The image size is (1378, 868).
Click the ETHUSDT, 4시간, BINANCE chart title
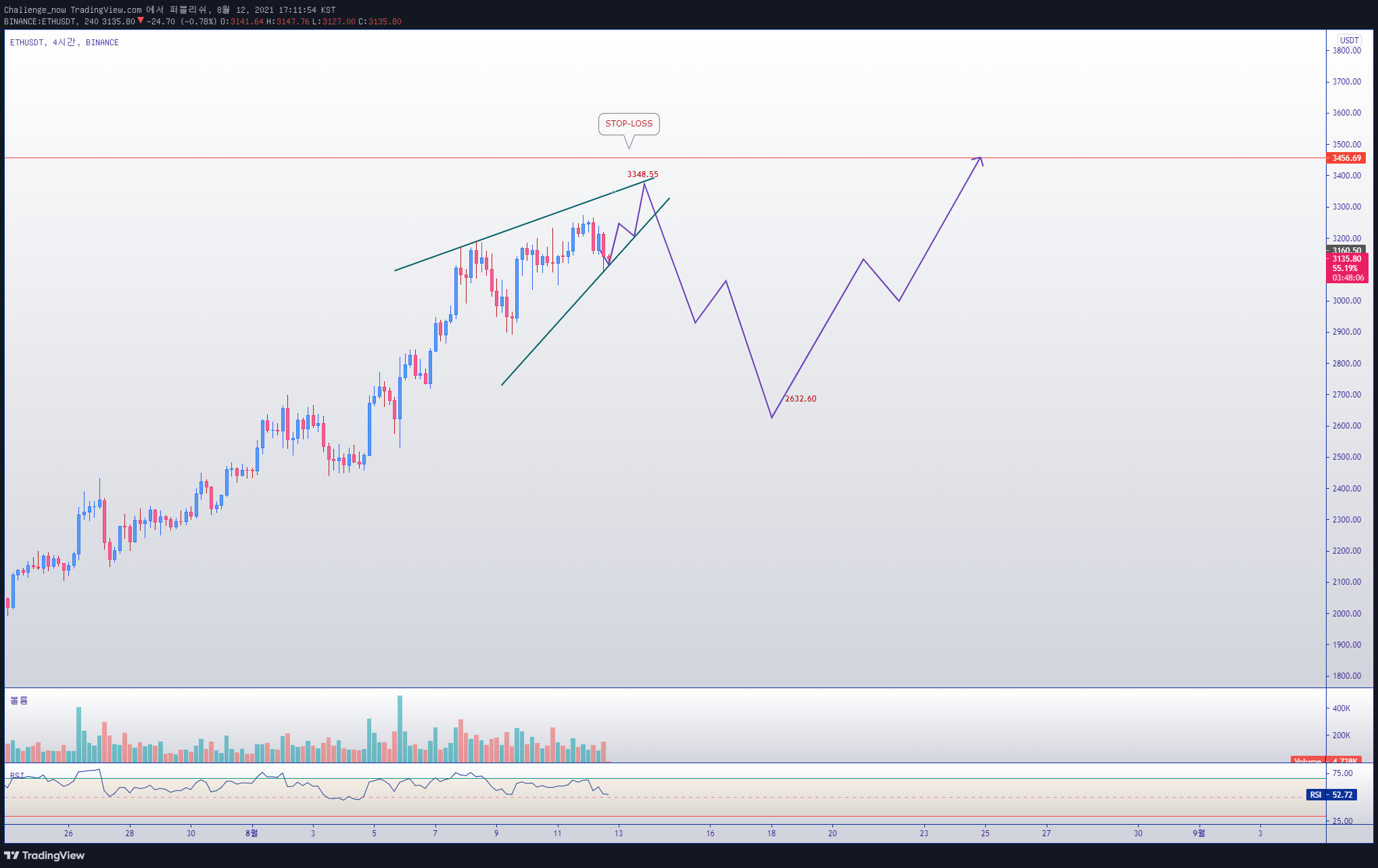point(64,43)
